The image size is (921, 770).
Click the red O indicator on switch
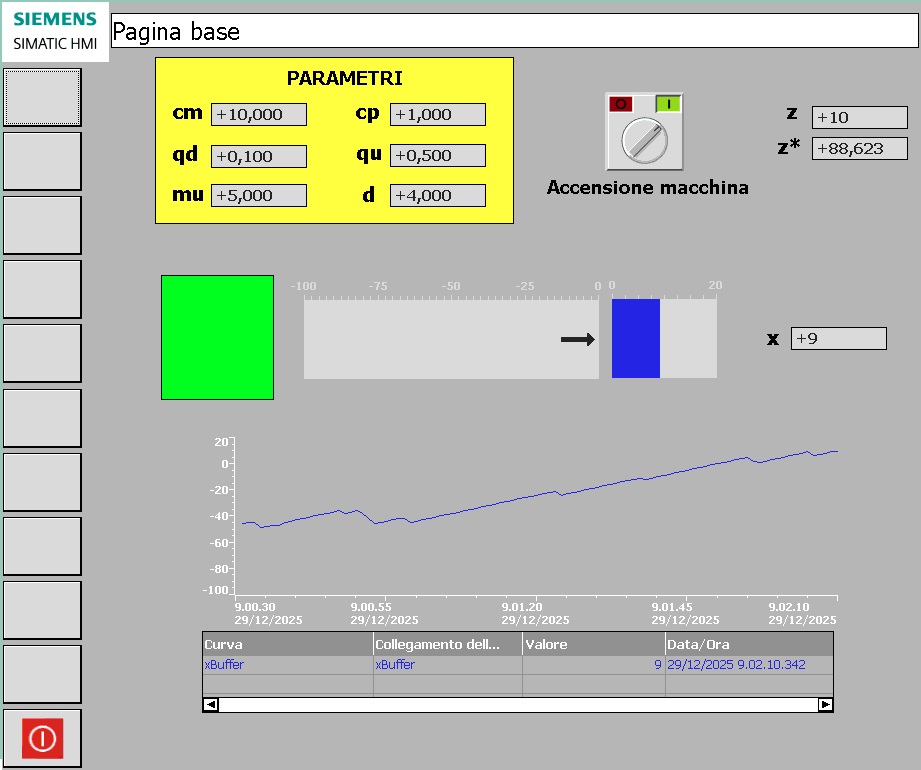tap(621, 104)
